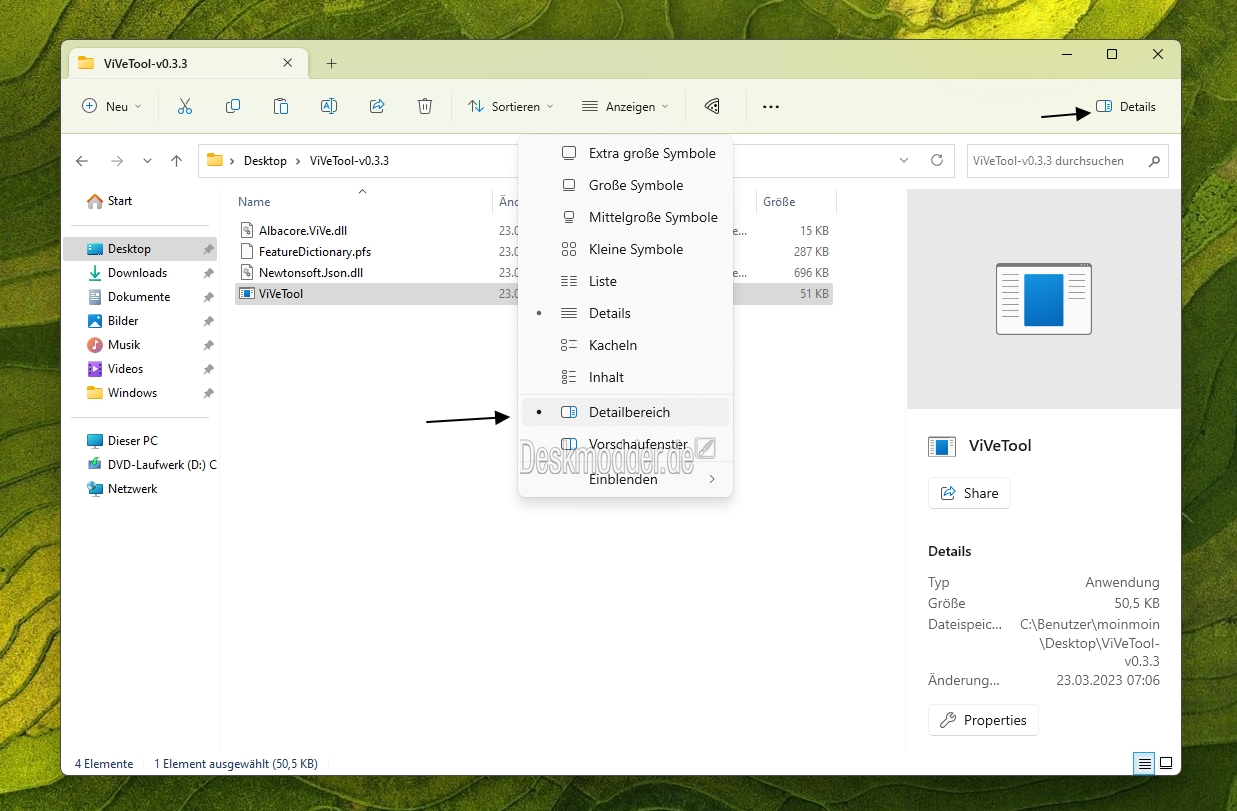
Task: Go forward with the right arrow
Action: [x=116, y=161]
